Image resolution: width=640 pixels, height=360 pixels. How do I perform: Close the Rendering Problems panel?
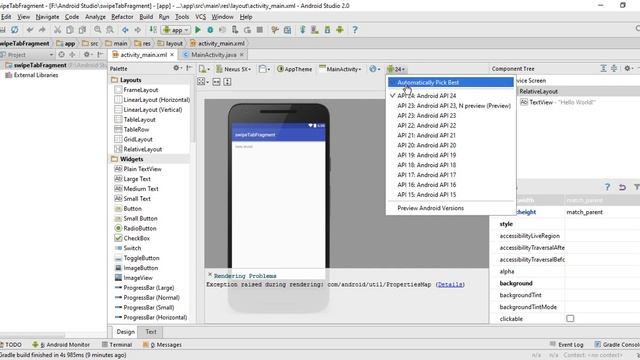[210, 274]
